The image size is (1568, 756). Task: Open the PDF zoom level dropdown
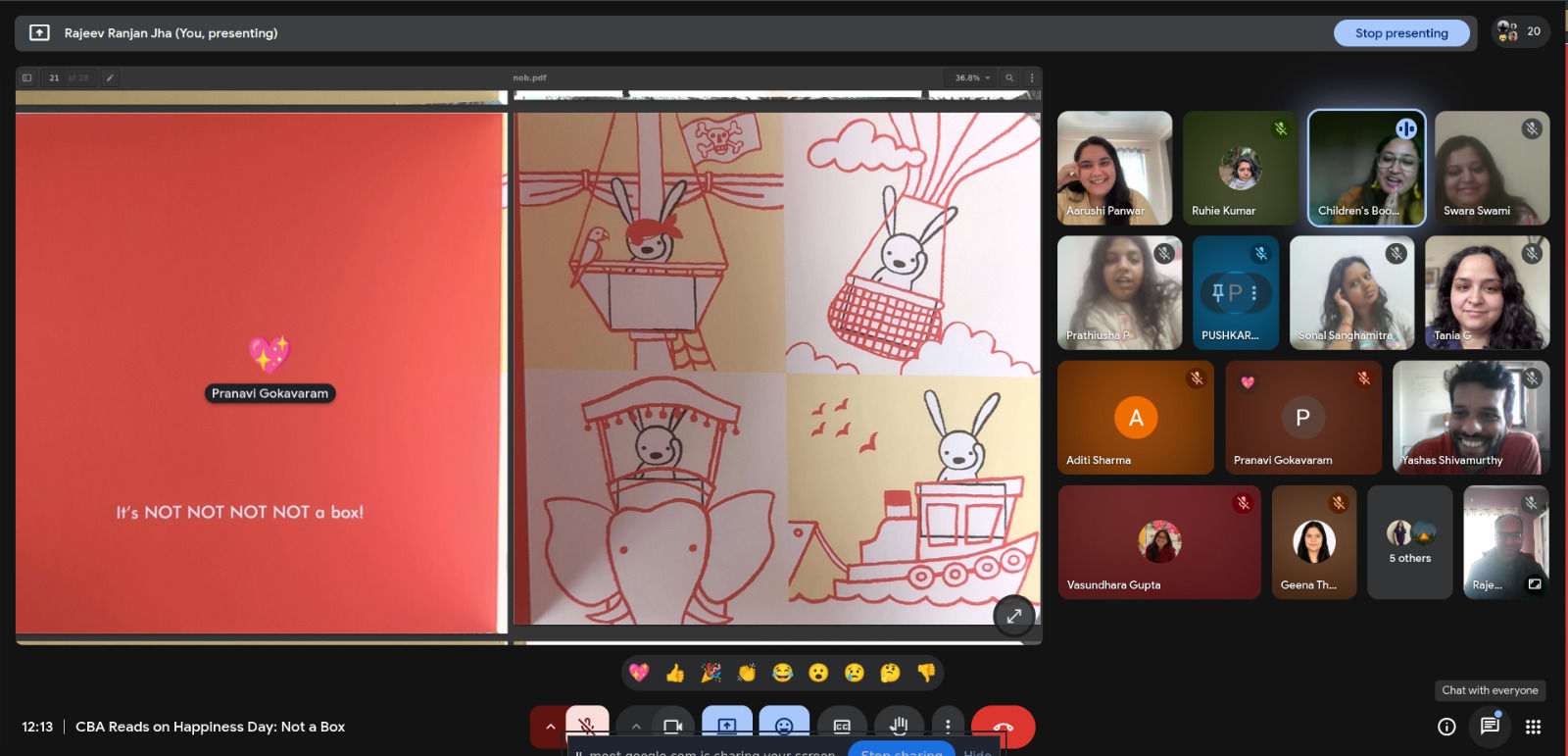972,77
